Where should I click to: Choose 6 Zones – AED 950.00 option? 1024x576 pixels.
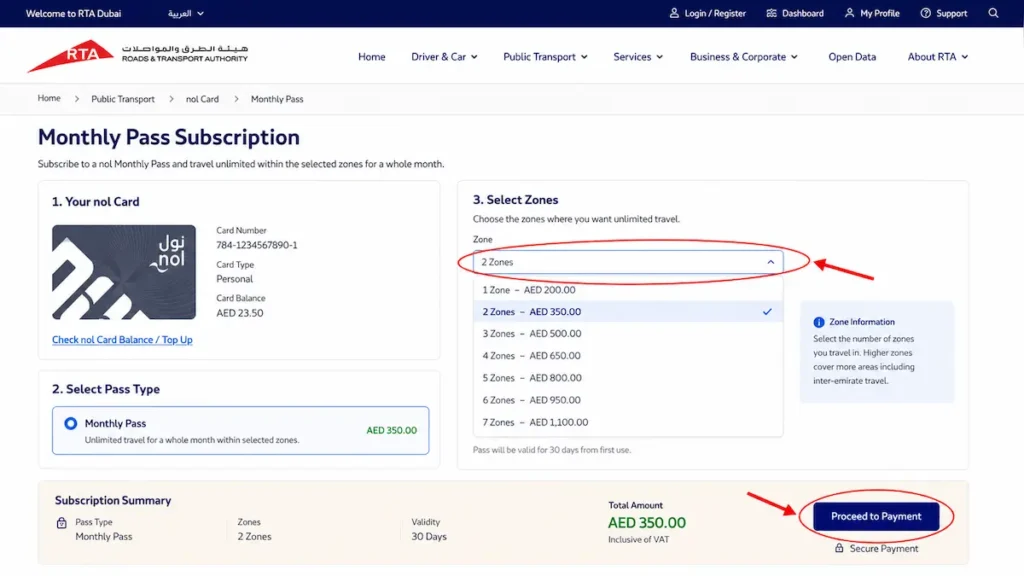click(628, 400)
